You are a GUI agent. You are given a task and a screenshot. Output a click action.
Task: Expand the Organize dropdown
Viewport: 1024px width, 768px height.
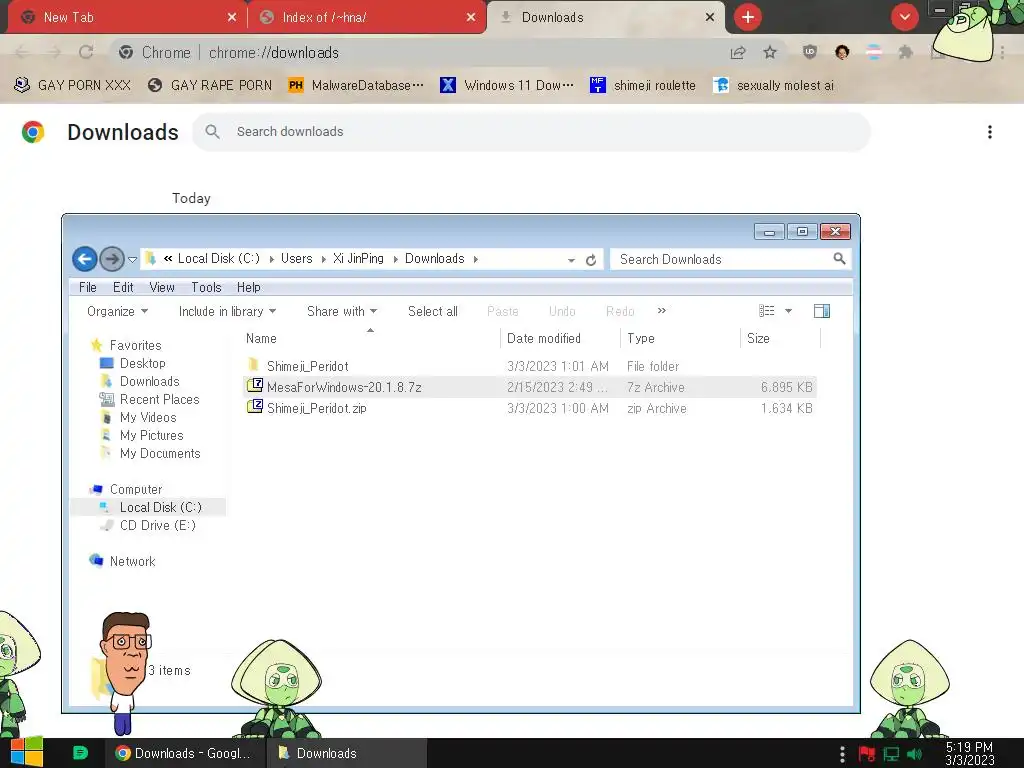pos(118,312)
